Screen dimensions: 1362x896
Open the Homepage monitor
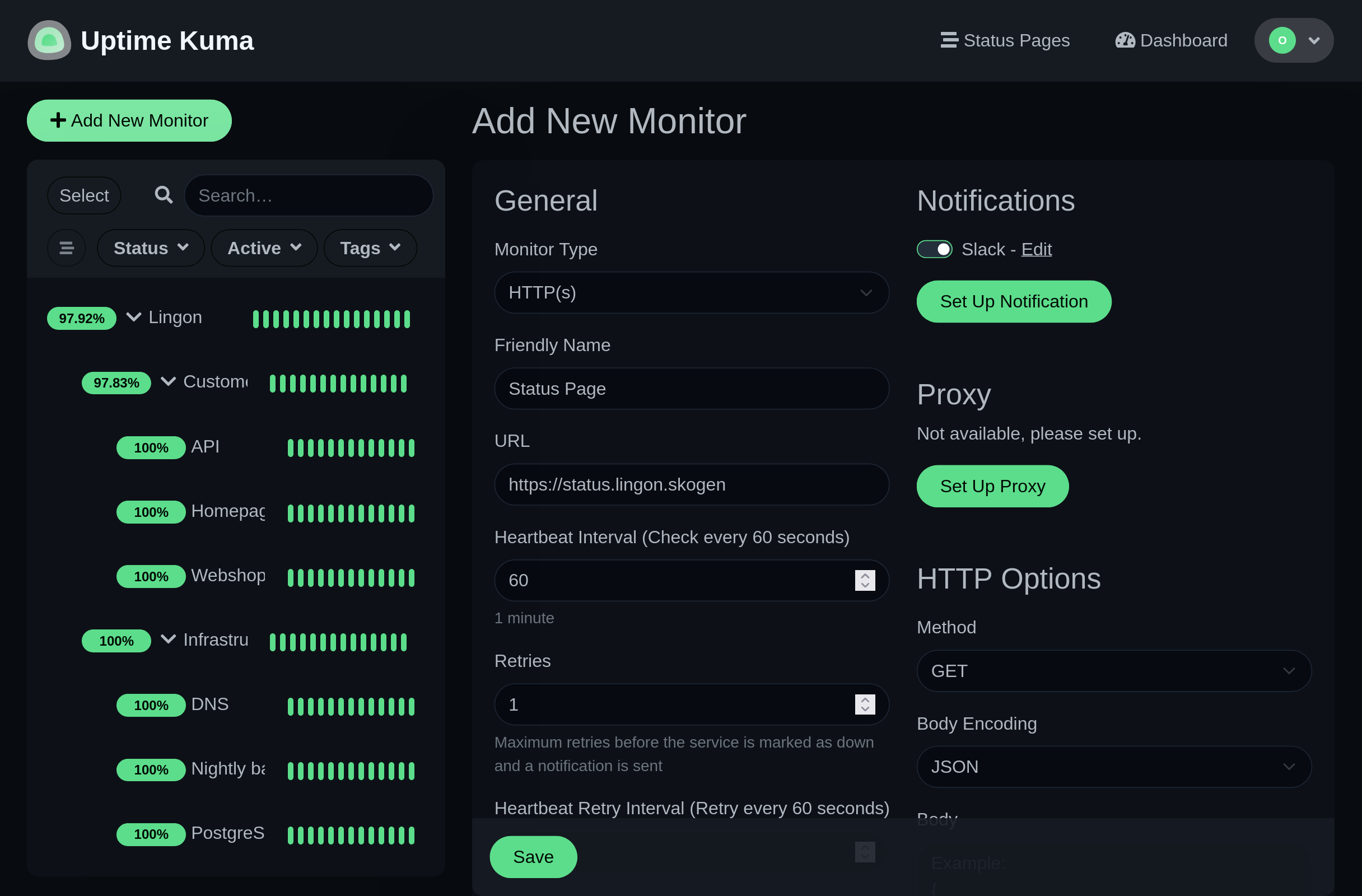coord(228,511)
